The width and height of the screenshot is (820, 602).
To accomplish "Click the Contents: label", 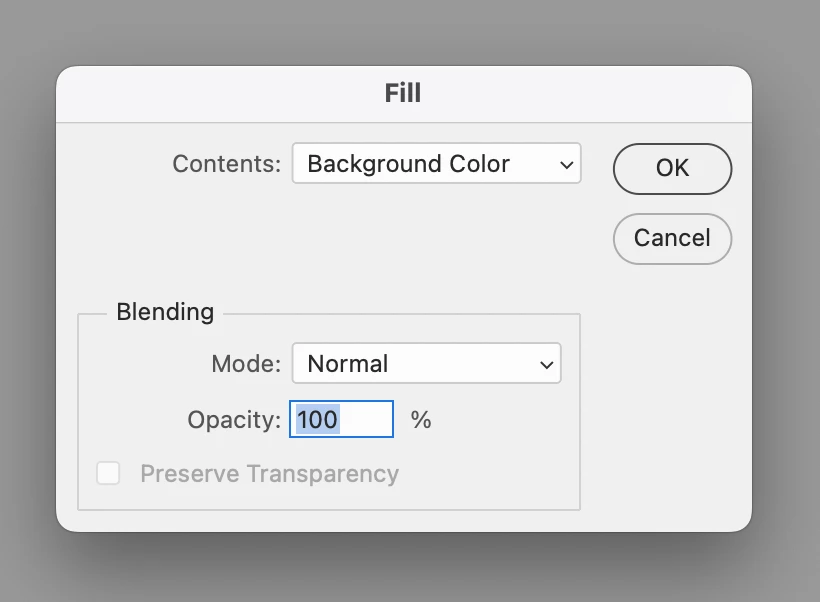I will click(226, 164).
